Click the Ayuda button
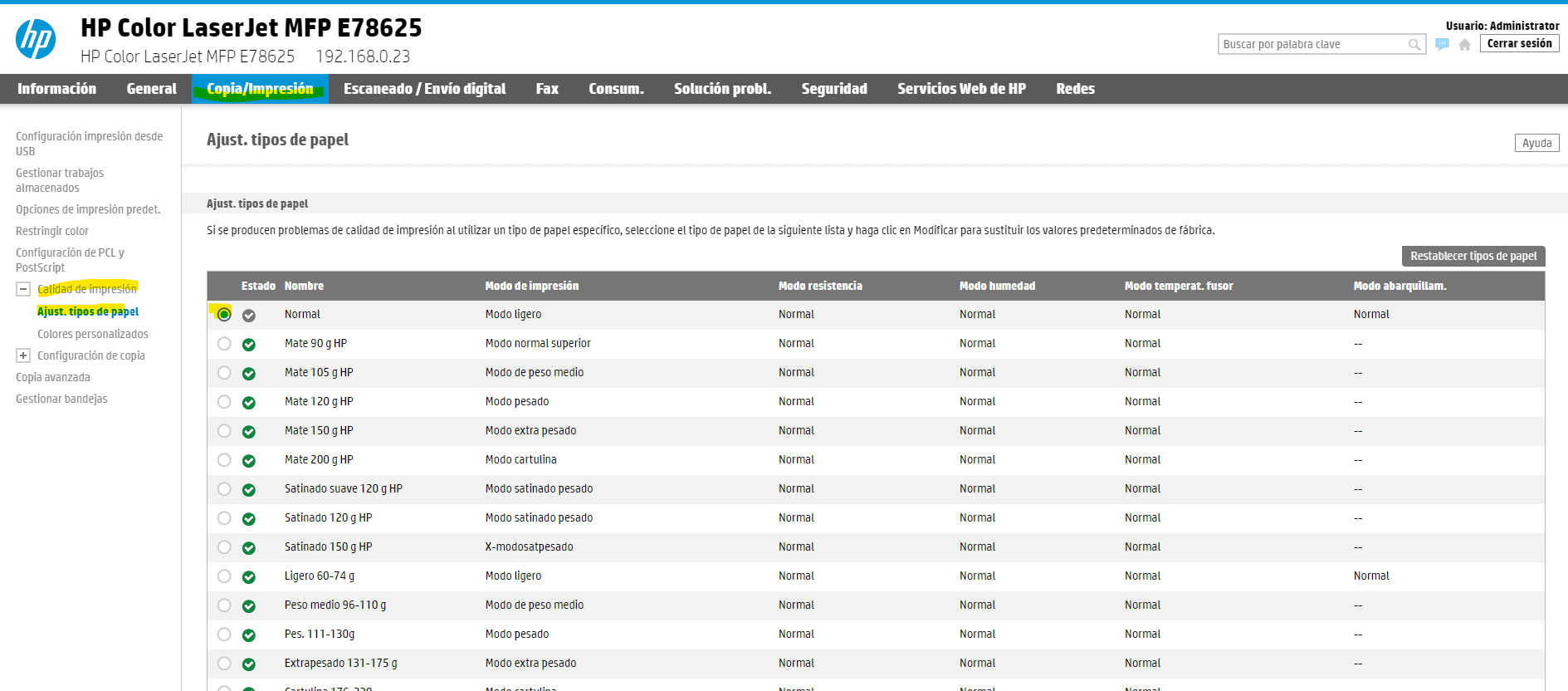The width and height of the screenshot is (1568, 691). (x=1536, y=143)
